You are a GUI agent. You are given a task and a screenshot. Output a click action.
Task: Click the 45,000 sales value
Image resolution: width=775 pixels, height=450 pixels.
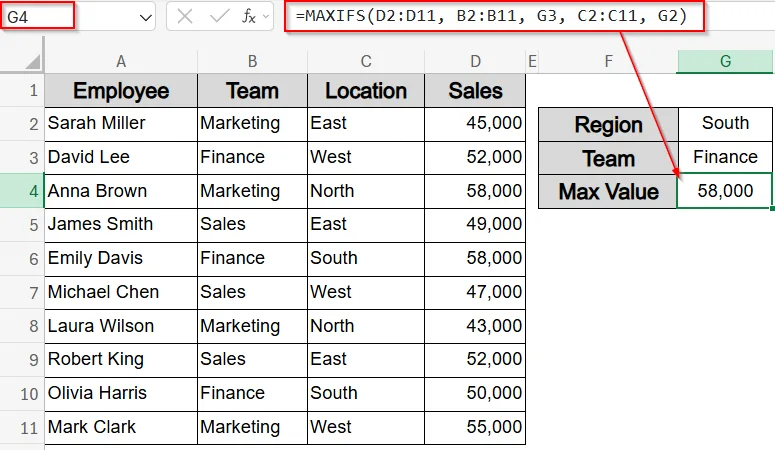[x=475, y=123]
